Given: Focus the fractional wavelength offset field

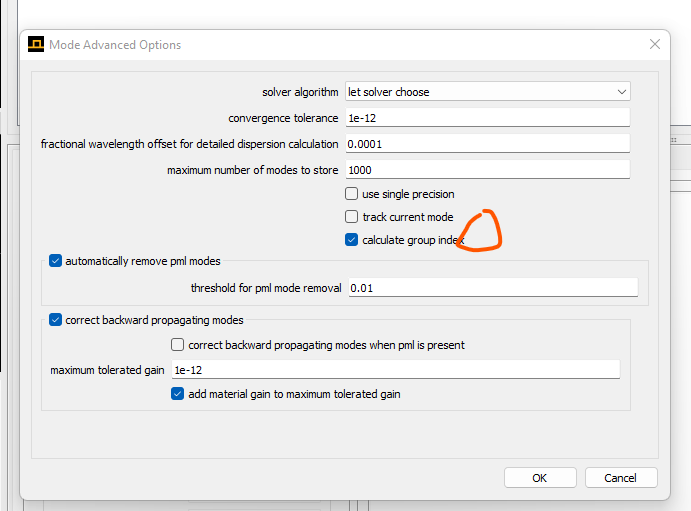Looking at the screenshot, I should (488, 144).
